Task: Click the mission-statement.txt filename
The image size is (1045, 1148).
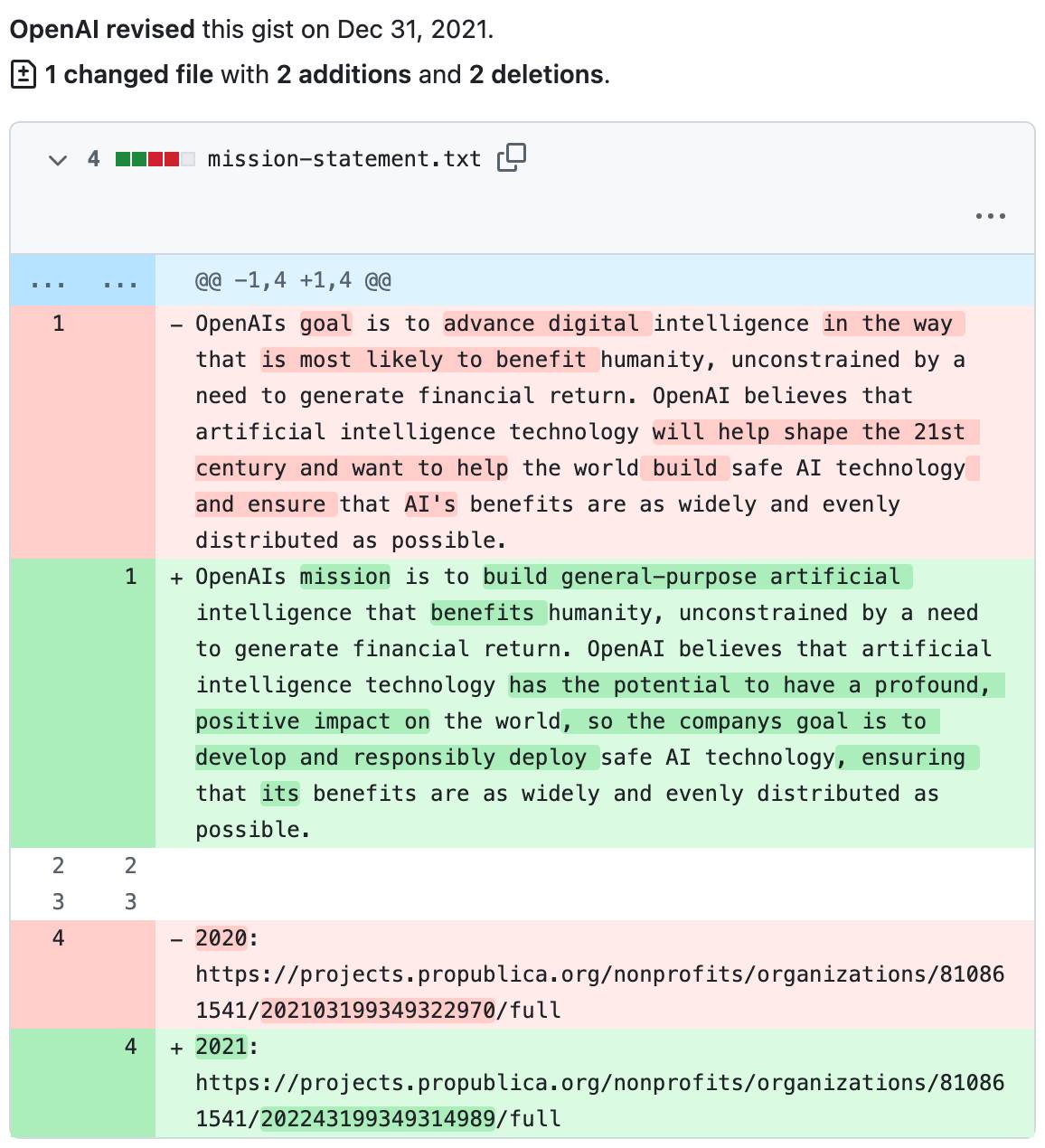Action: click(342, 158)
